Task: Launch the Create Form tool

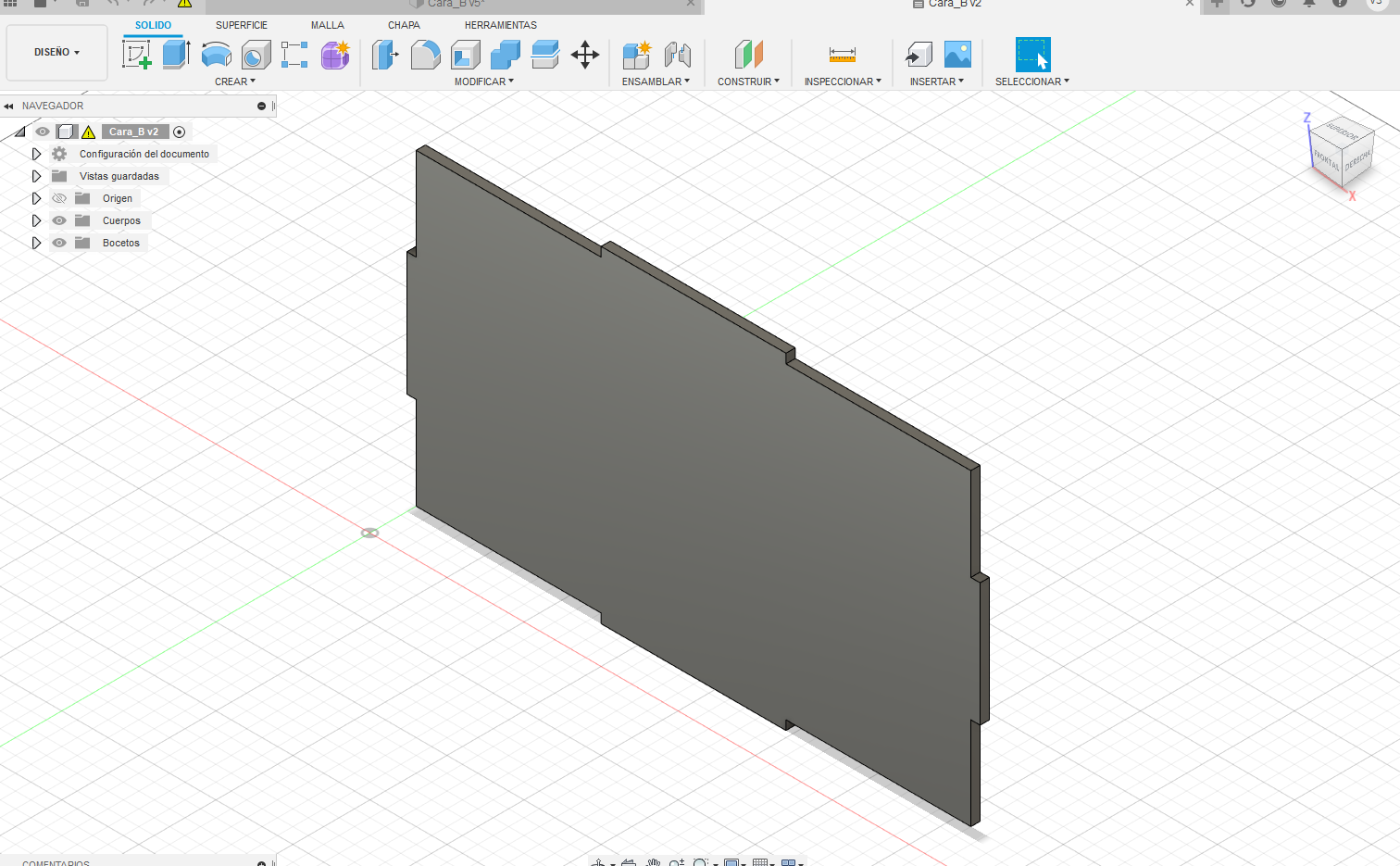Action: tap(335, 55)
